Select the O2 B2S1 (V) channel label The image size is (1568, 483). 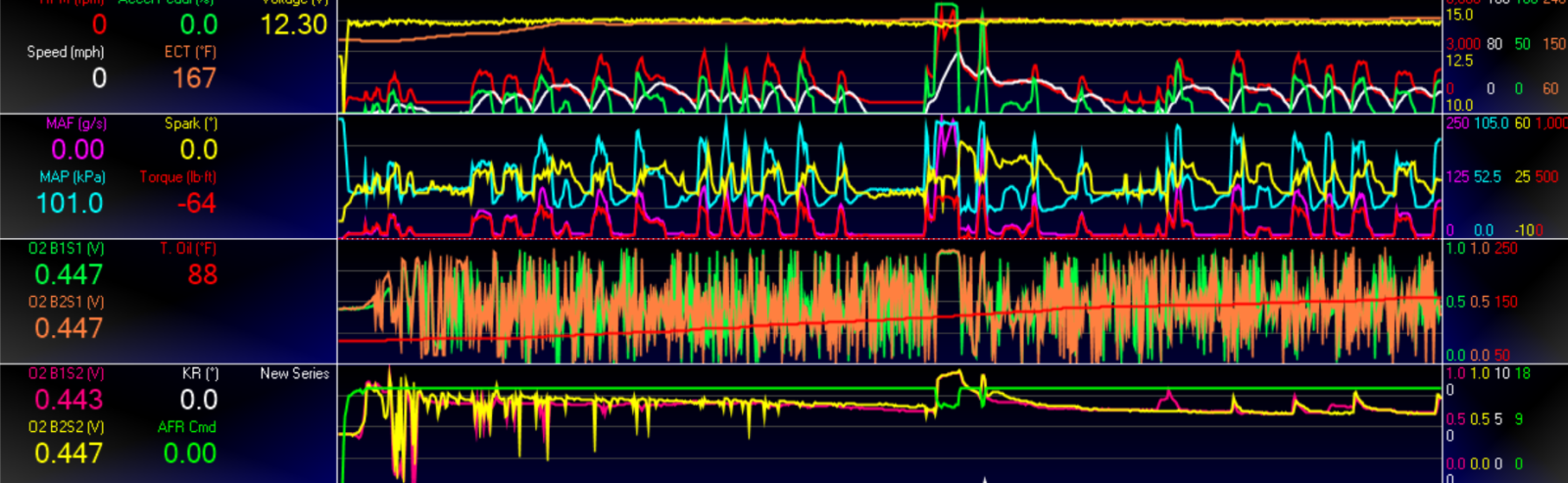tap(67, 302)
